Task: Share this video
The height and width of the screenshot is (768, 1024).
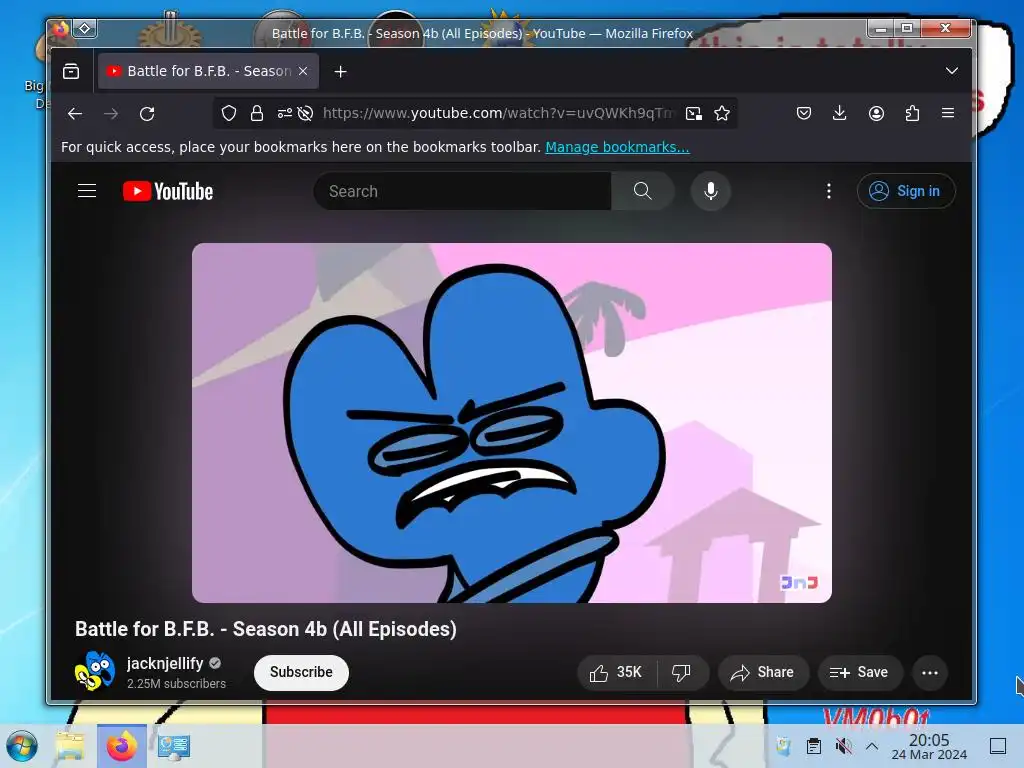Action: tap(763, 673)
